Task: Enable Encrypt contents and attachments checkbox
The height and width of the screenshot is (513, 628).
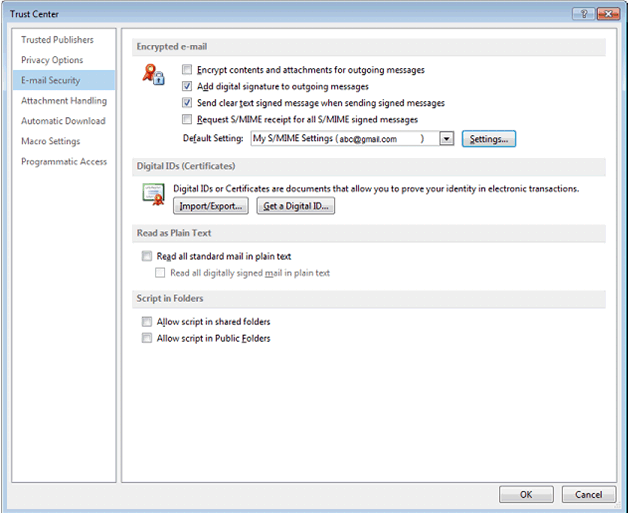Action: [188, 70]
